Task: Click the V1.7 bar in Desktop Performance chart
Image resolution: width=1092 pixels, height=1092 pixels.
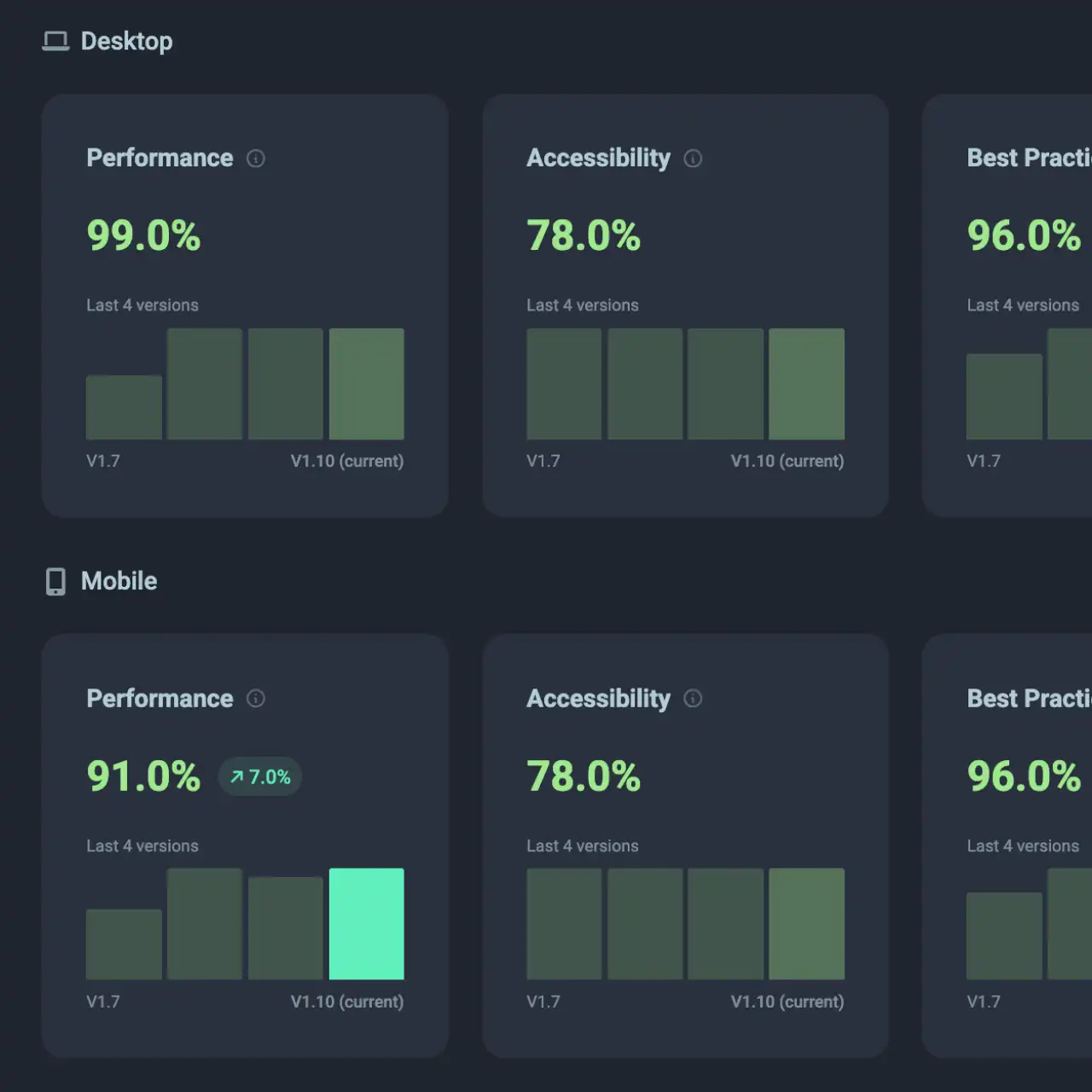Action: coord(123,405)
